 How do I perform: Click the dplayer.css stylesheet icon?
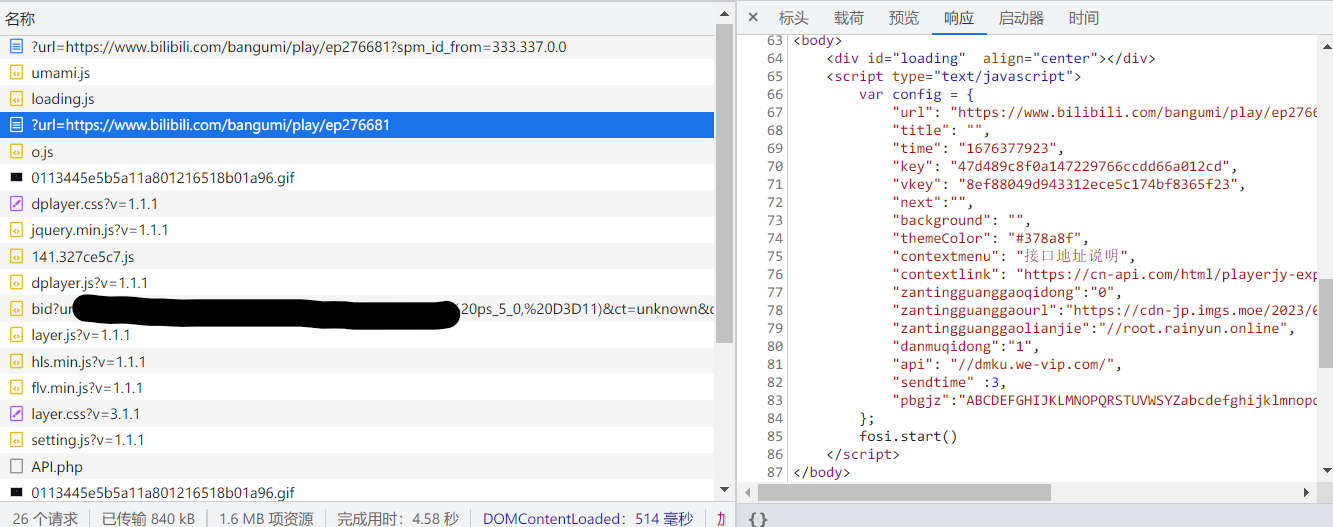pos(16,204)
